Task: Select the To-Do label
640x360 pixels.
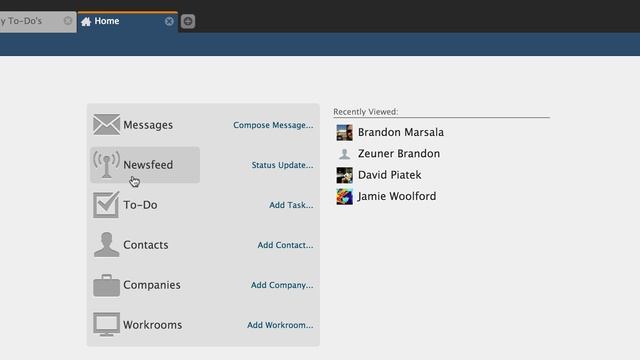Action: [140, 205]
